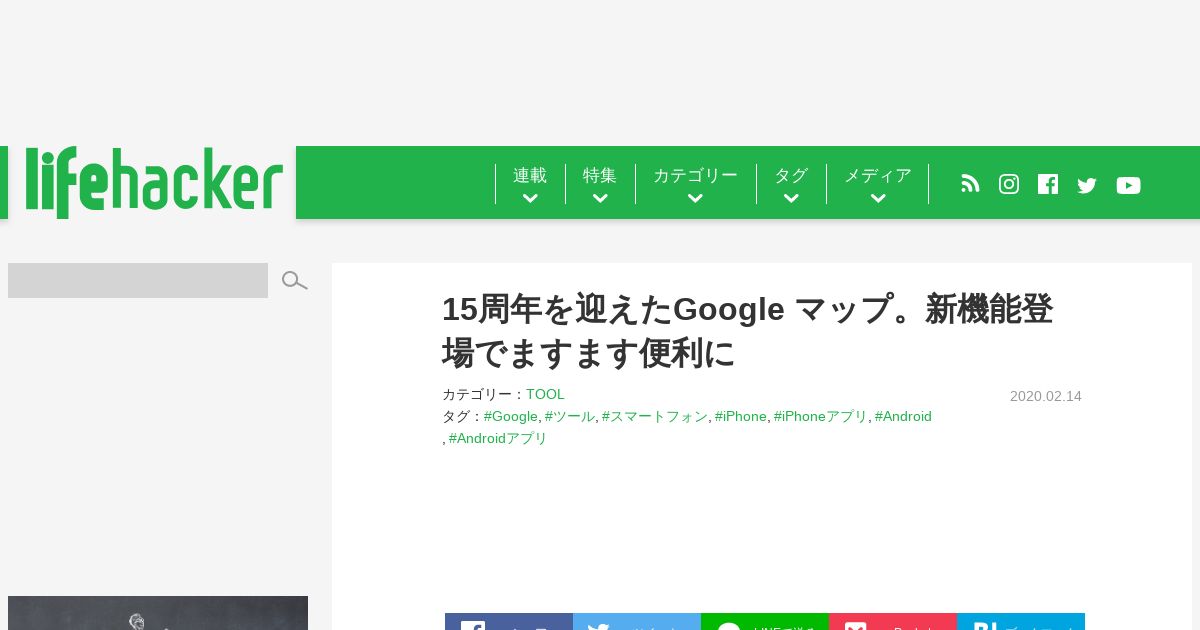Click the lifehacker logo
The width and height of the screenshot is (1200, 630).
click(x=154, y=183)
